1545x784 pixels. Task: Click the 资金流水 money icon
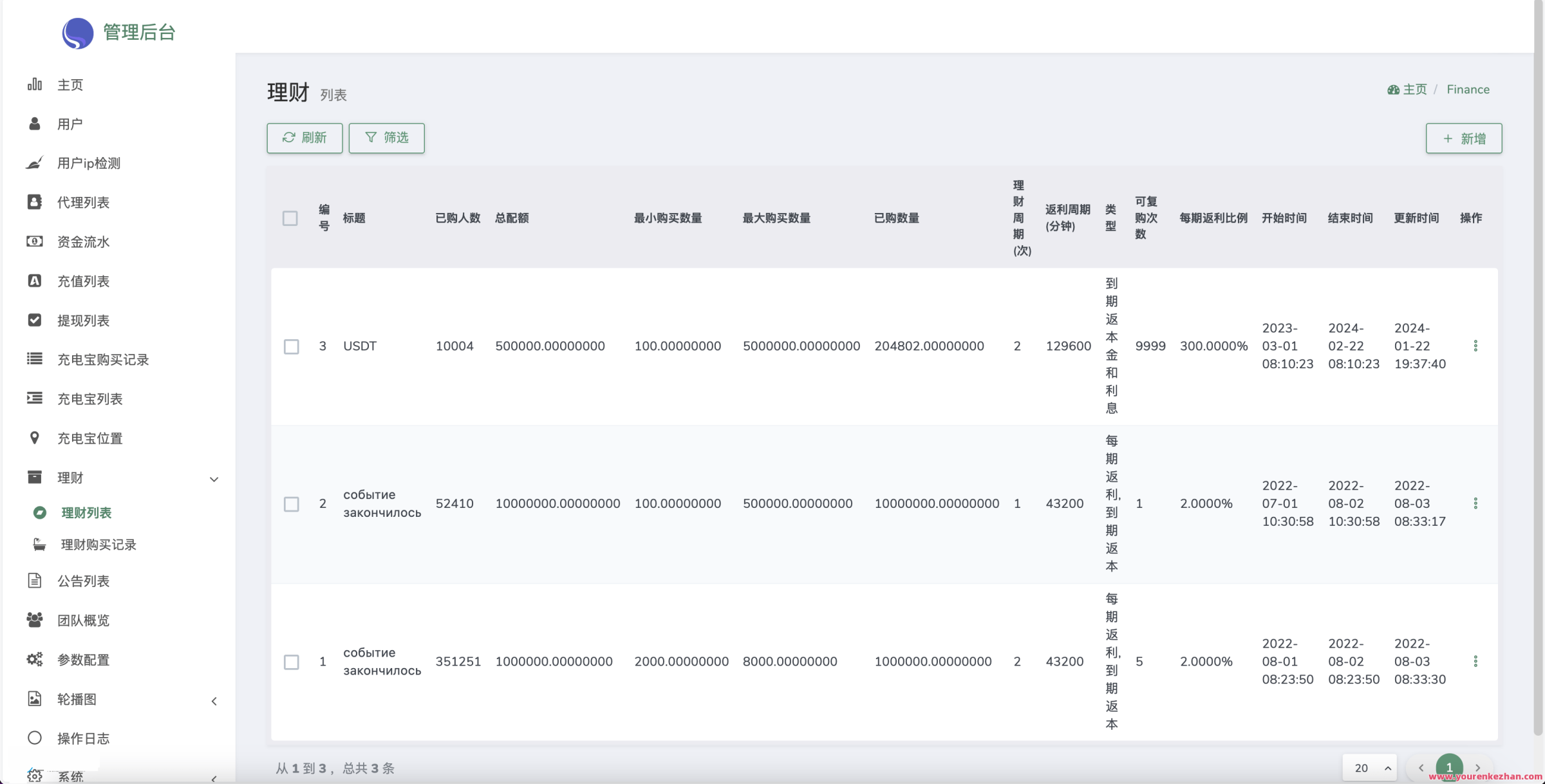tap(35, 241)
